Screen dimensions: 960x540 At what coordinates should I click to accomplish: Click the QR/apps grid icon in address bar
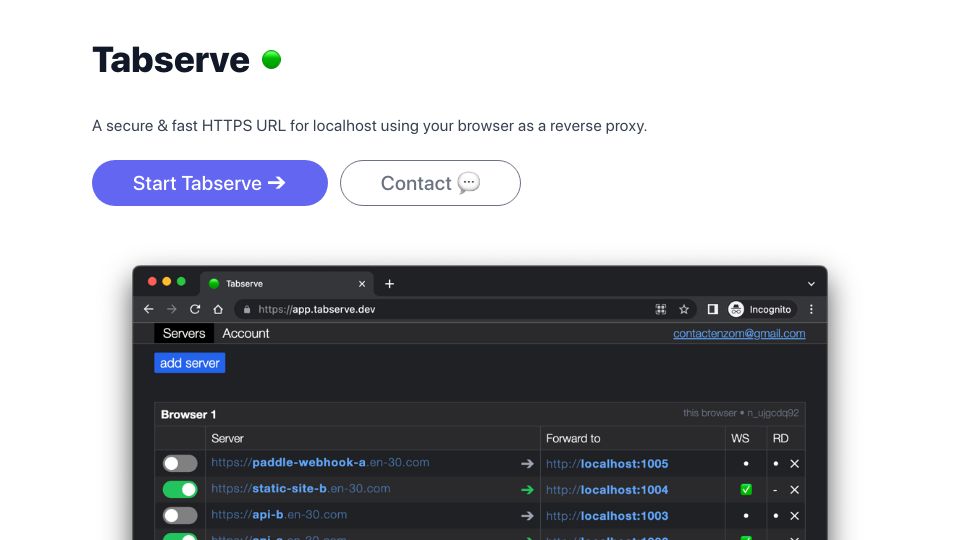pyautogui.click(x=661, y=309)
